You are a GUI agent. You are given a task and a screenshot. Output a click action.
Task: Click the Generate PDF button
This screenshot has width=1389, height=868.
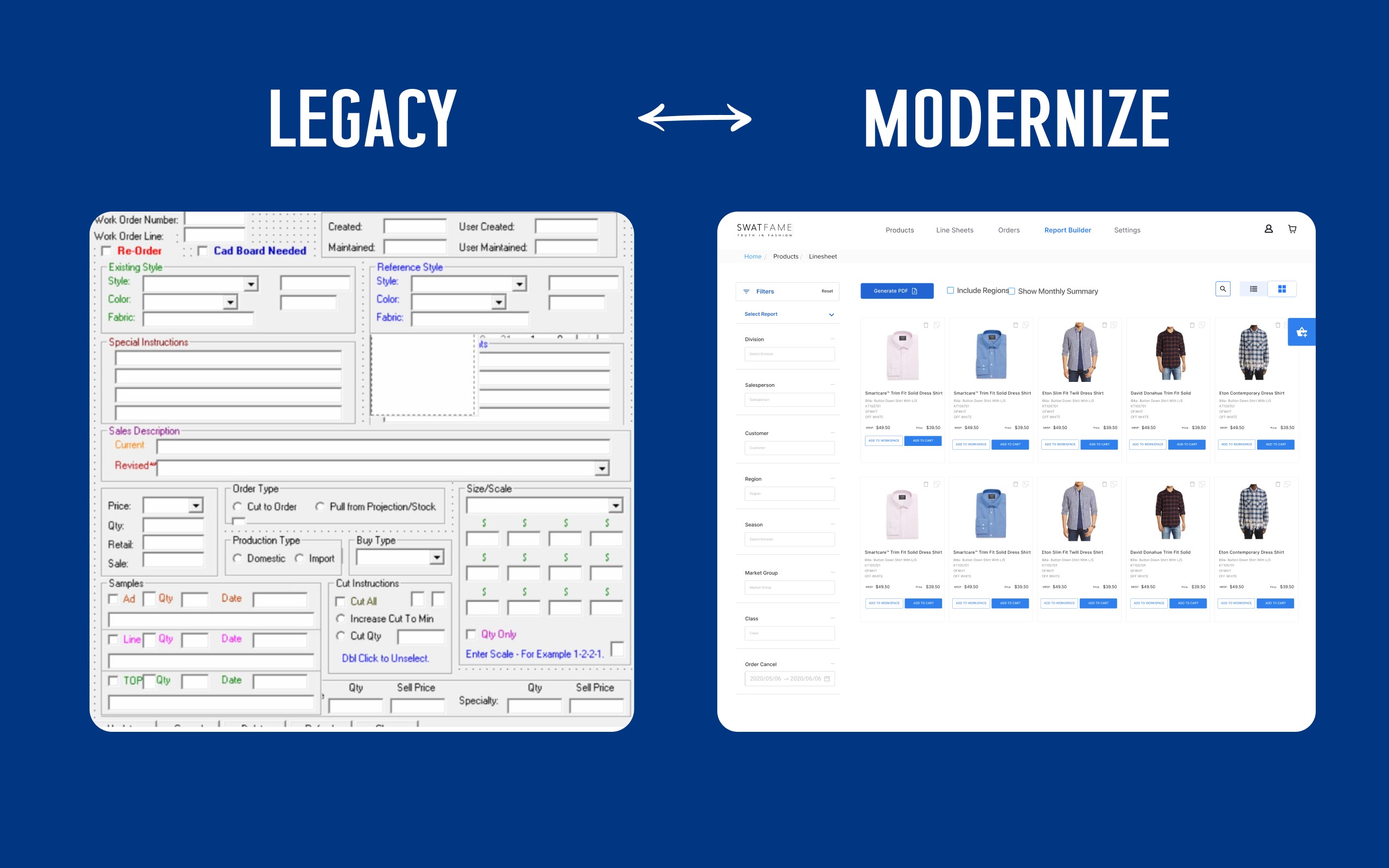coord(893,291)
